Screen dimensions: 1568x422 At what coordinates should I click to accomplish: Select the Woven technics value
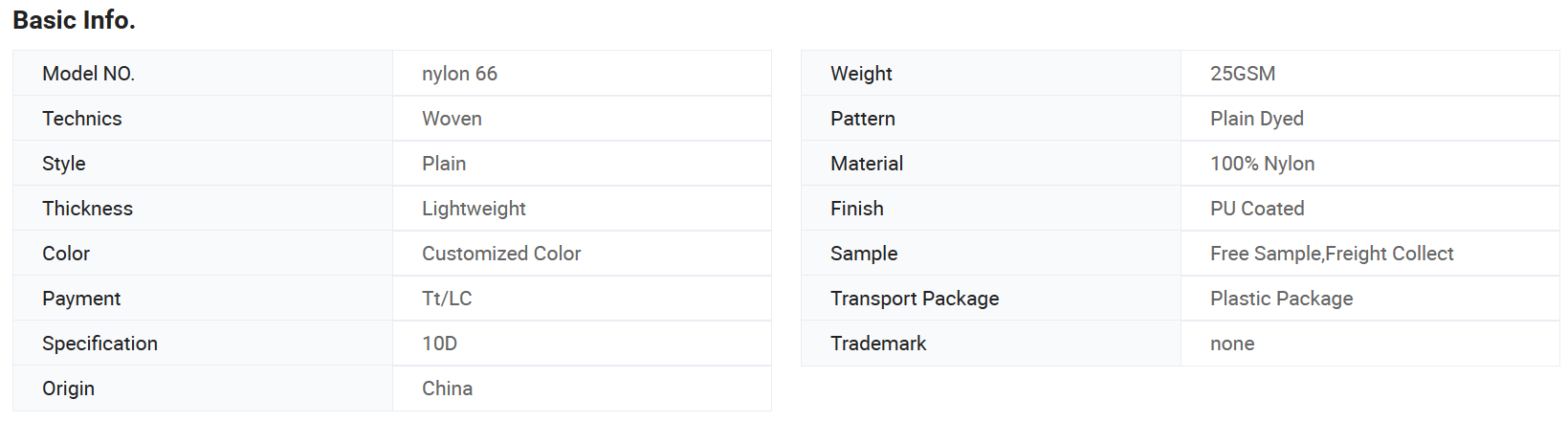(452, 119)
